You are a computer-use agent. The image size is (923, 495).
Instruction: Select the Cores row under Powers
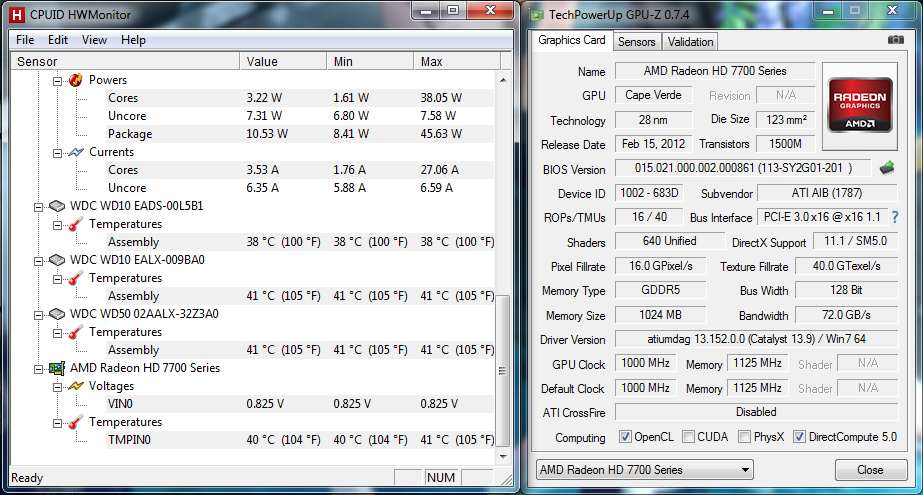point(300,98)
